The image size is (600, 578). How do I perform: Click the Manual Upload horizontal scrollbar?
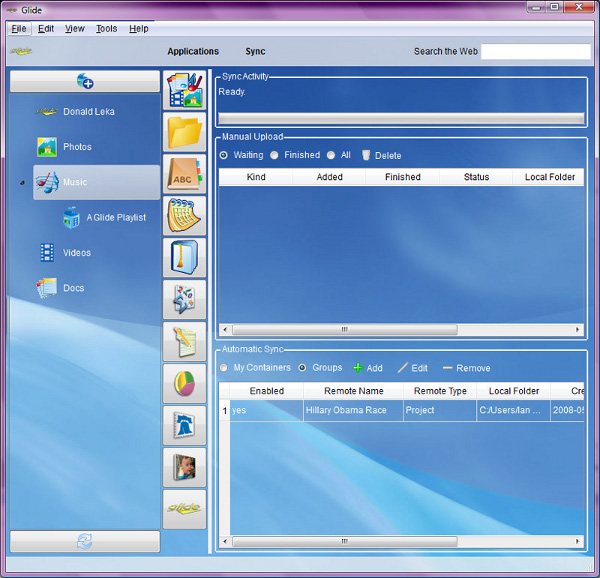coord(344,329)
